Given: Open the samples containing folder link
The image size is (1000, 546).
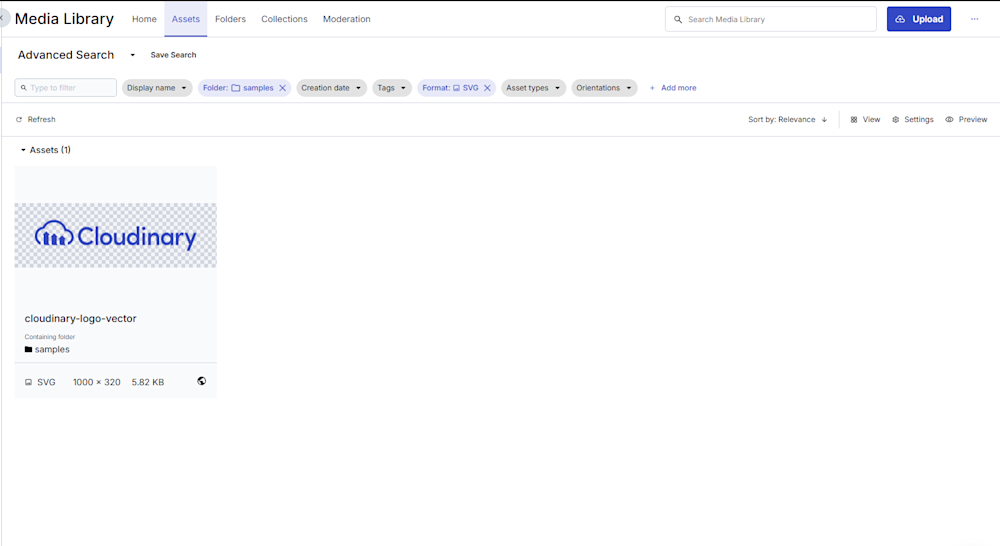Looking at the screenshot, I should [47, 350].
